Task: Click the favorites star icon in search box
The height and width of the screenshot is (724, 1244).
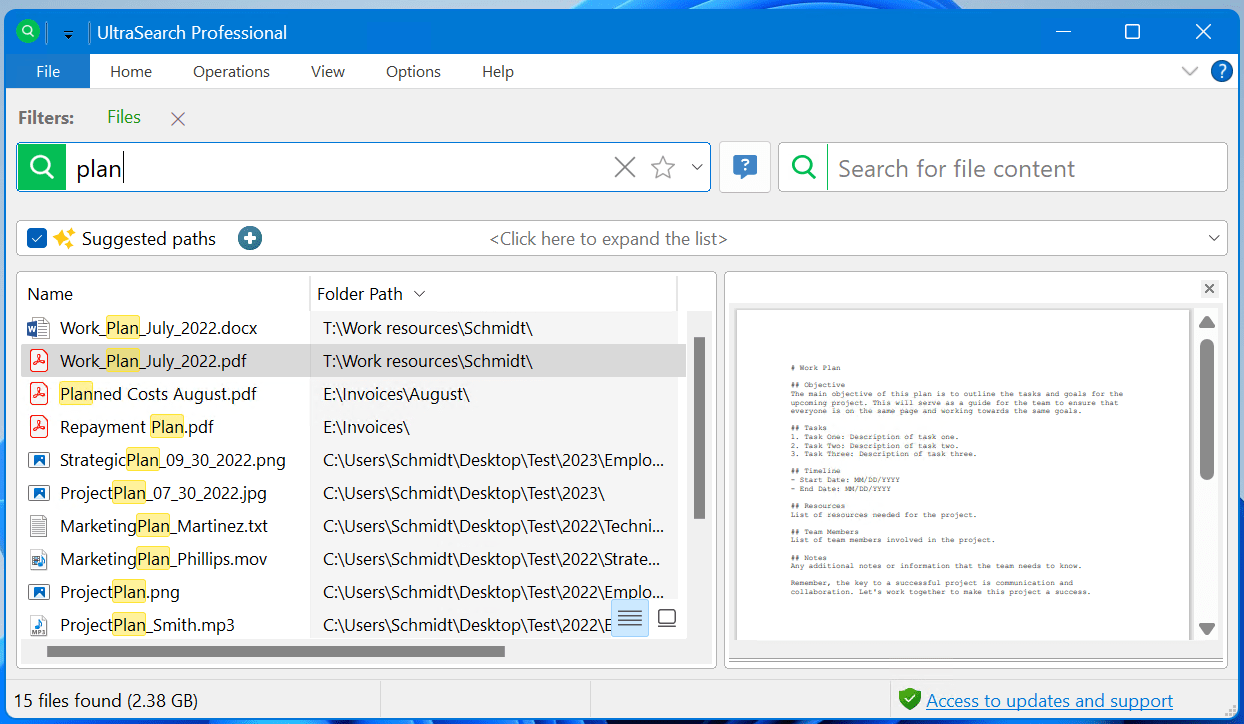Action: (663, 168)
